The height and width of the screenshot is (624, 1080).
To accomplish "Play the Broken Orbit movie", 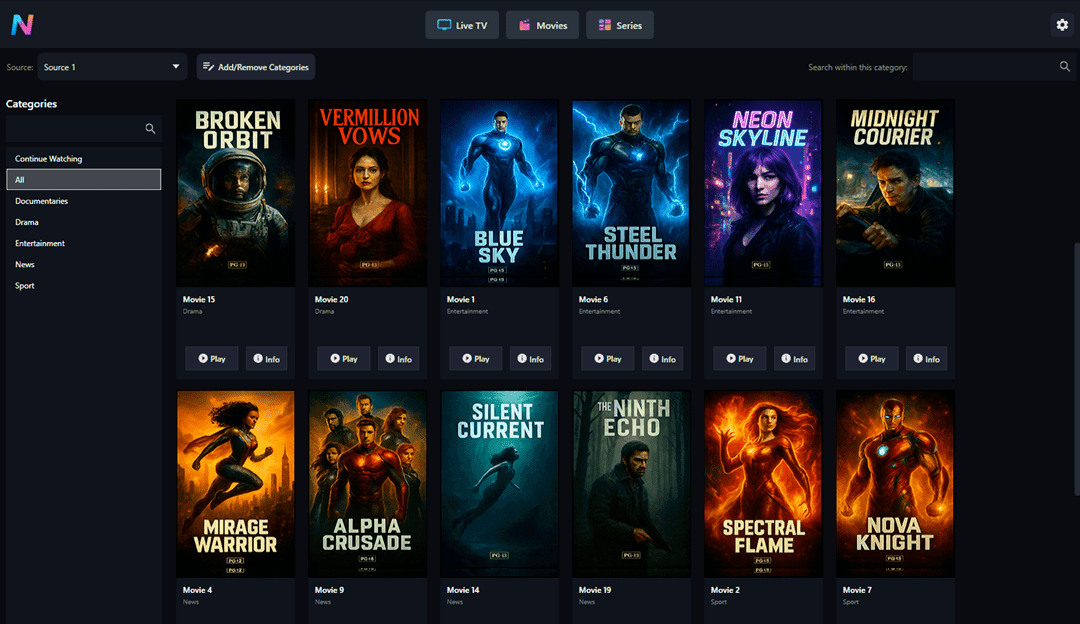I will tap(211, 358).
